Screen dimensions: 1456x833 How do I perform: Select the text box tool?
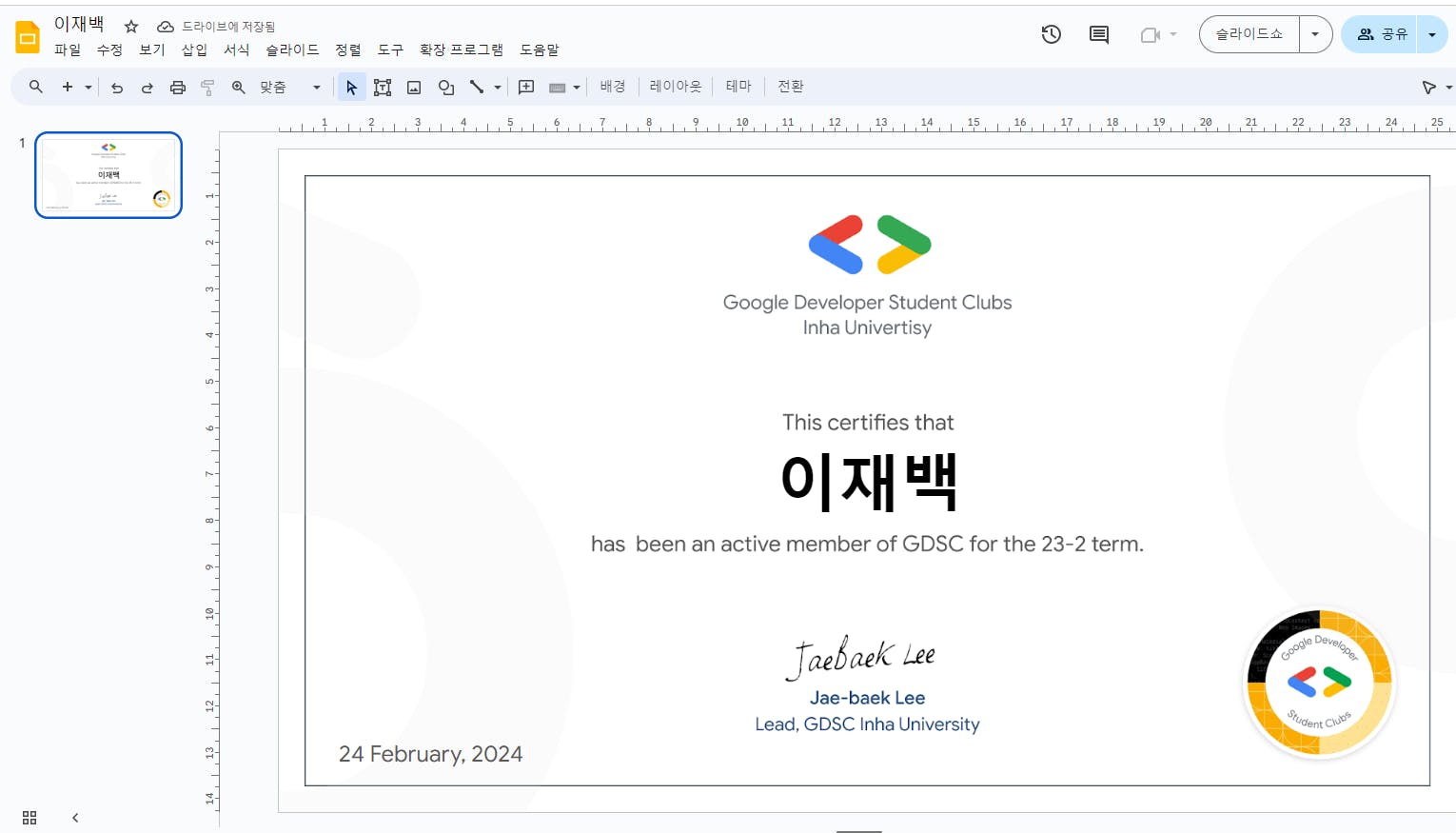(383, 88)
